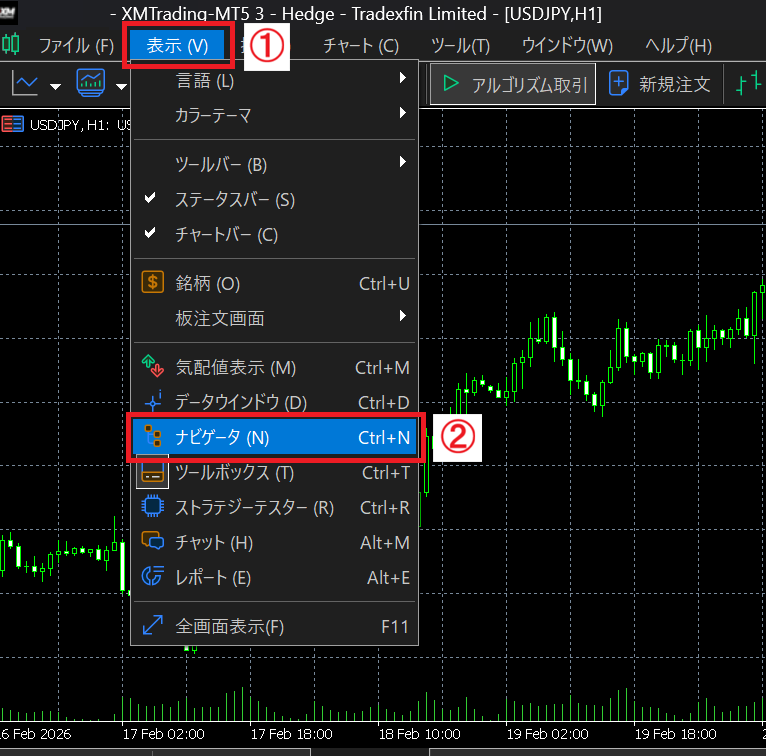
Task: Open the Charts (チャート) menu
Action: (360, 46)
